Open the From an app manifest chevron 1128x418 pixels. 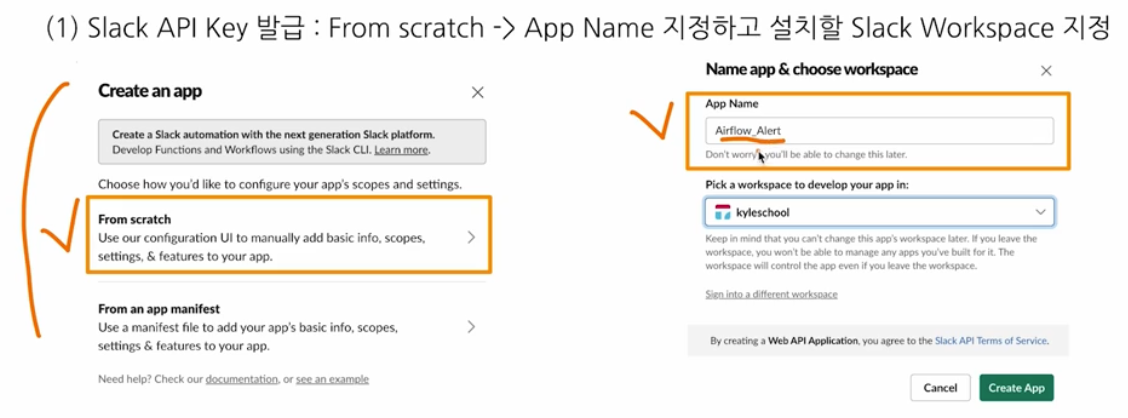471,327
